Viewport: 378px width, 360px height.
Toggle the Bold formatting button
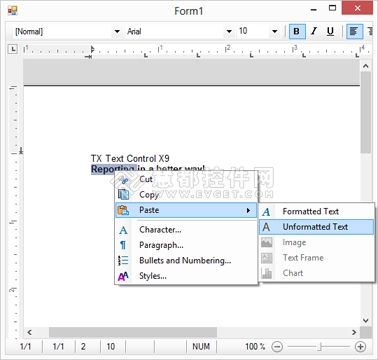click(296, 32)
